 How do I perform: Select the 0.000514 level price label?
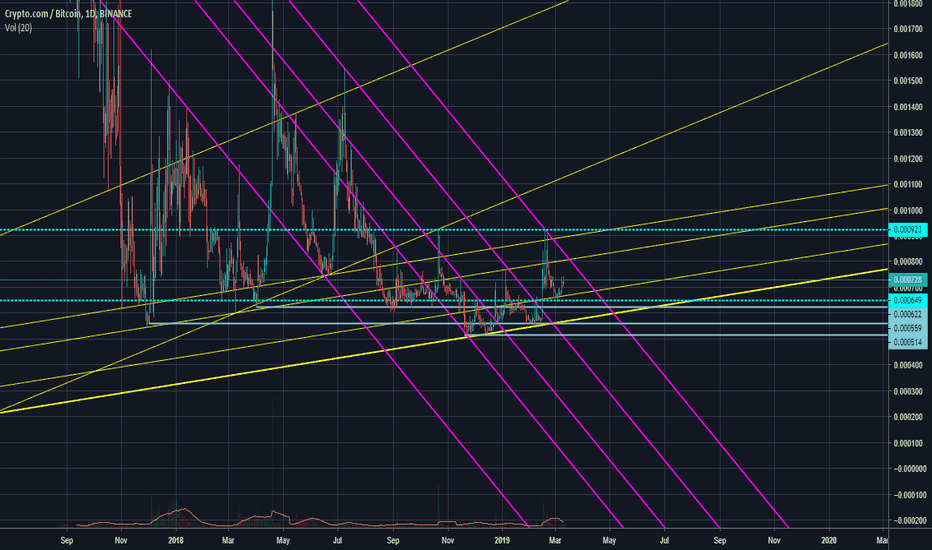point(908,342)
